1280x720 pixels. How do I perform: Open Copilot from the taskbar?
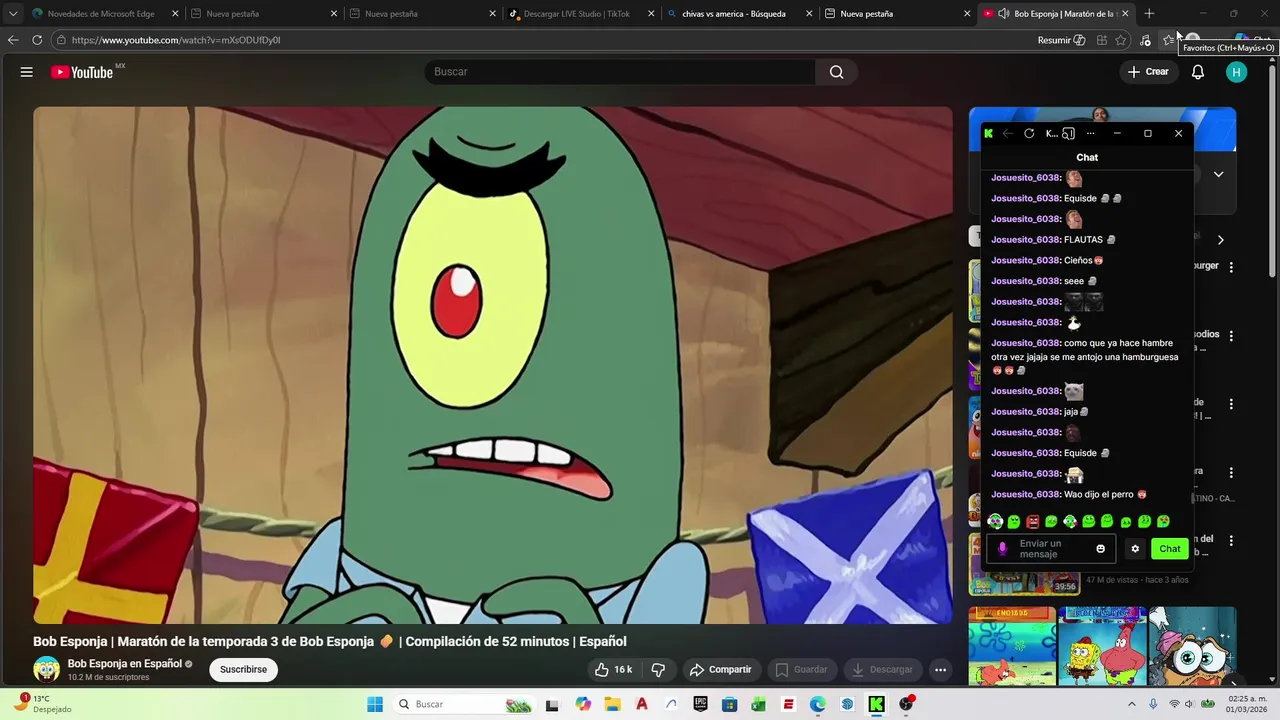click(x=583, y=705)
